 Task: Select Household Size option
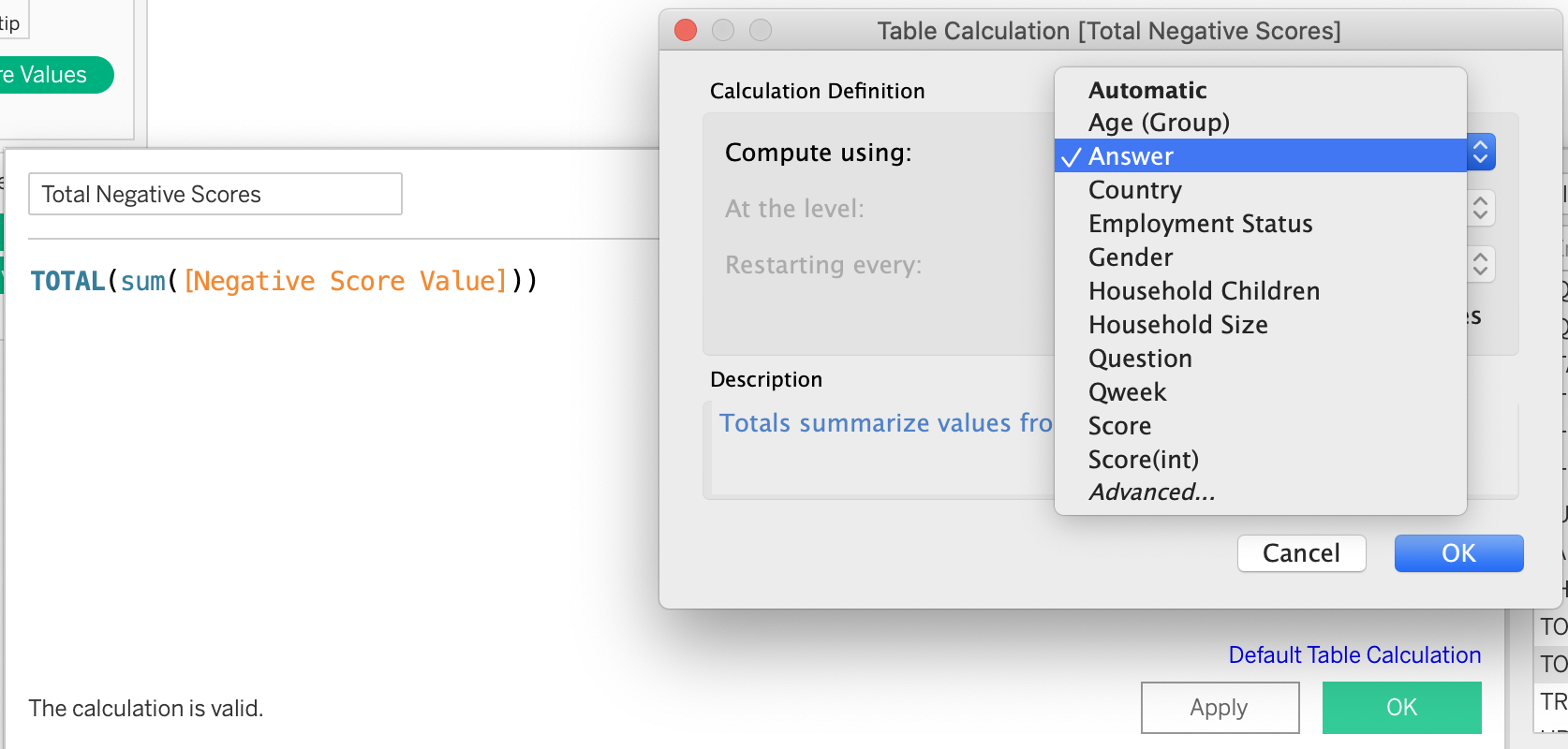point(1178,325)
